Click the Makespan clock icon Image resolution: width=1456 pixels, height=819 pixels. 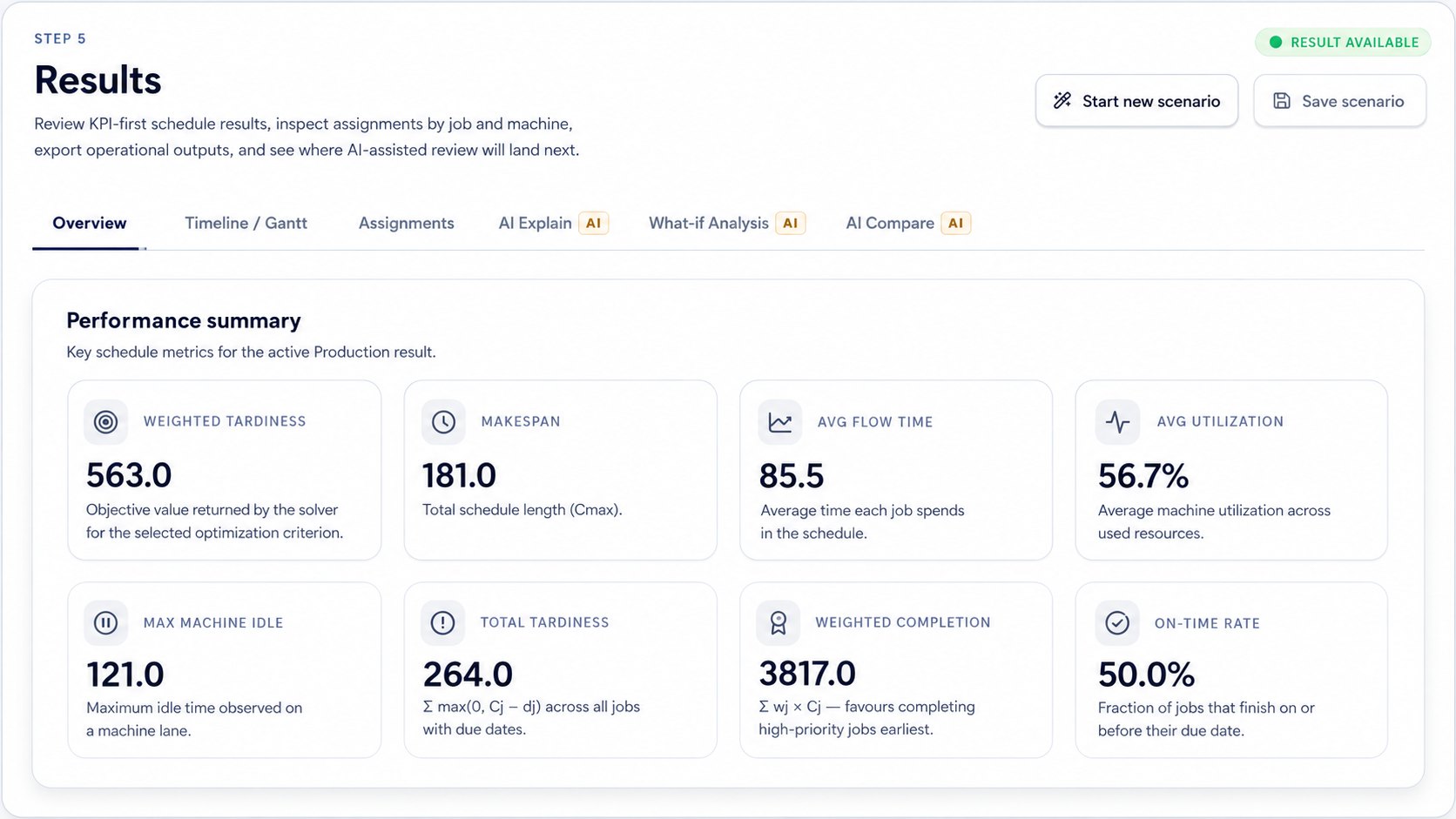tap(443, 422)
